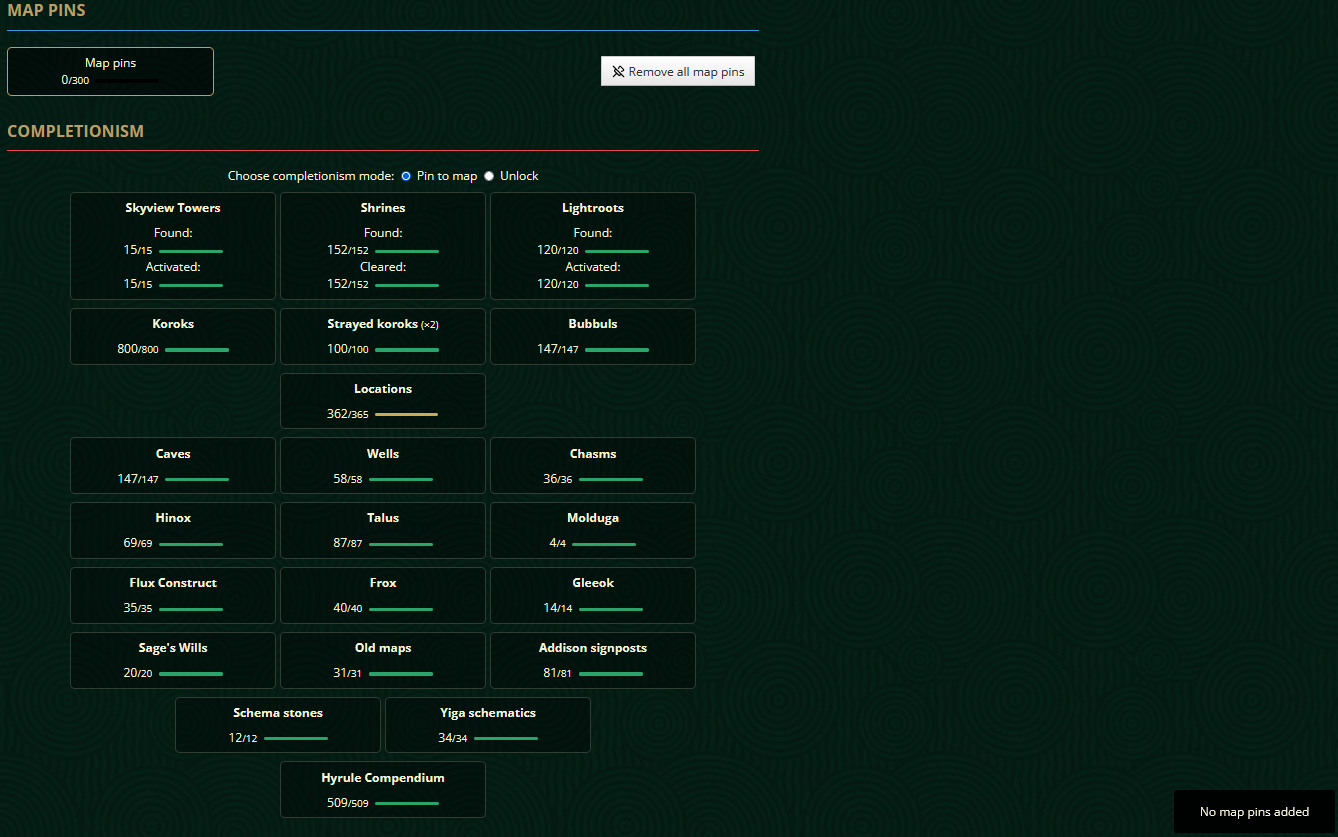Click the crossed pushpin icon
Viewport: 1338px width, 837px height.
point(618,70)
